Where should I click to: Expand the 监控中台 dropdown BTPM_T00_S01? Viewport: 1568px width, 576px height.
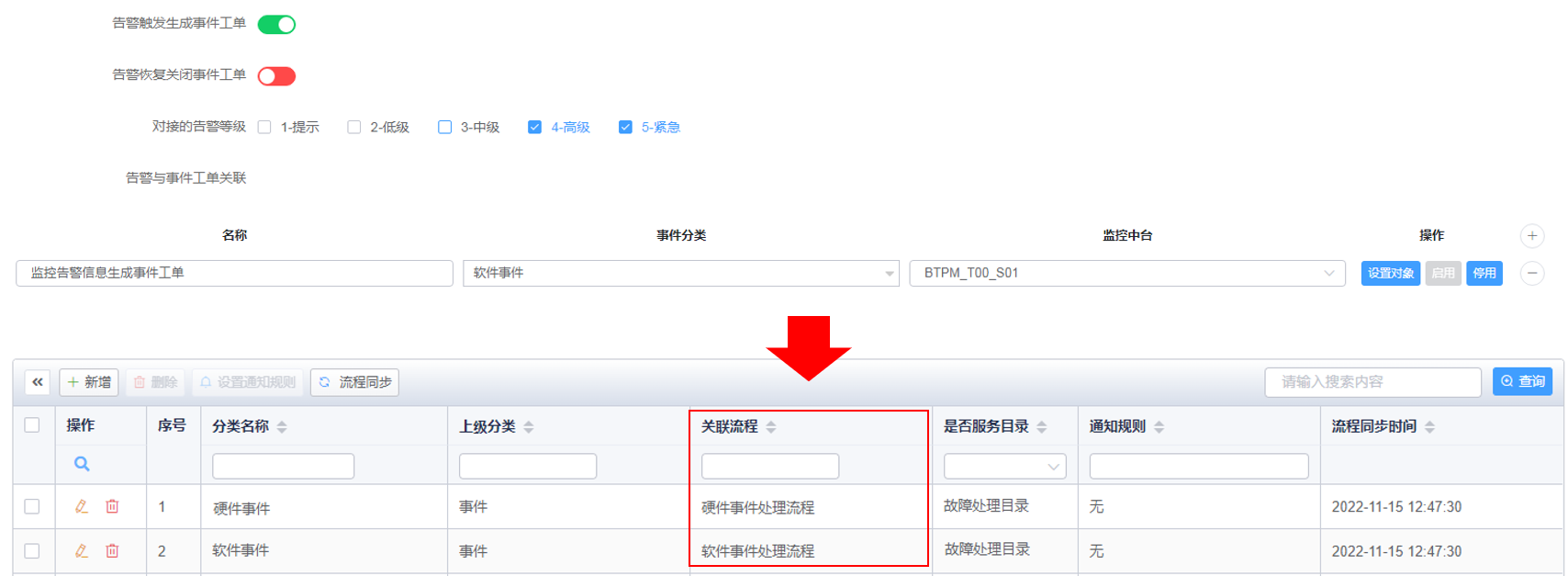pyautogui.click(x=1126, y=274)
